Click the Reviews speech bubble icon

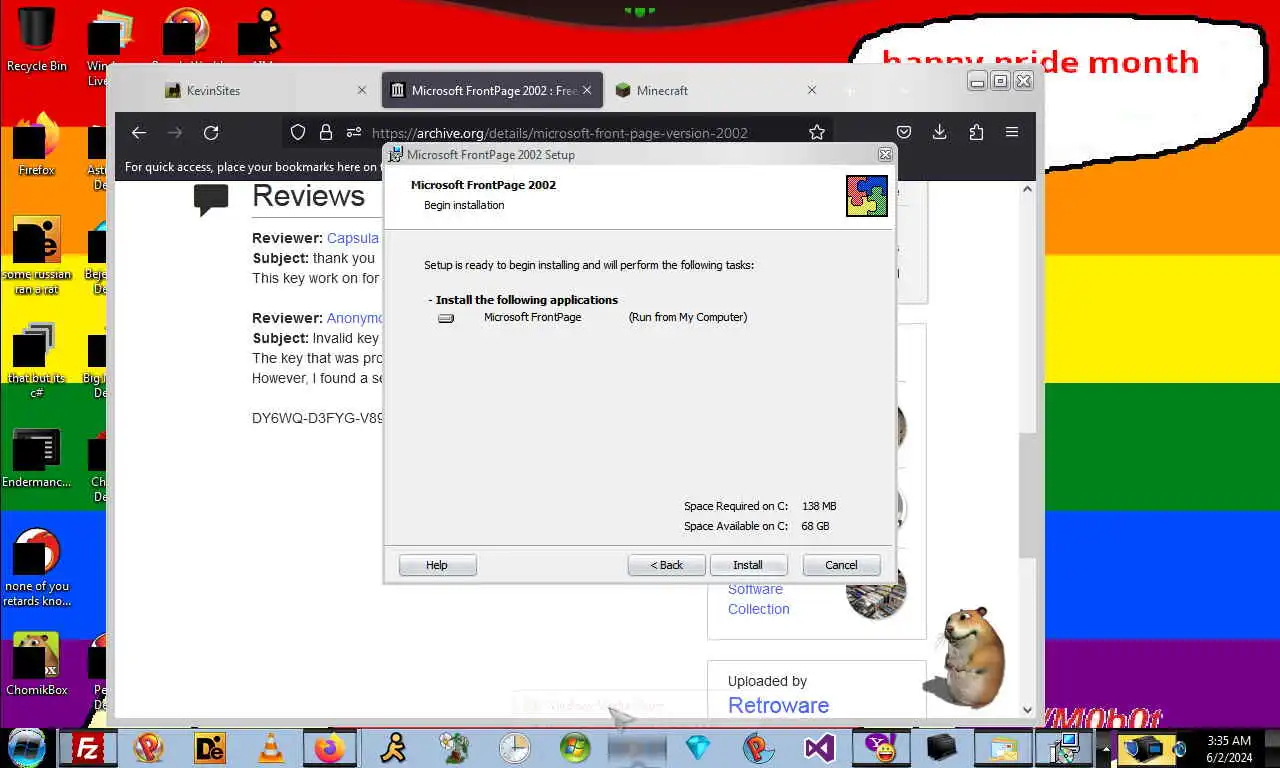coord(211,199)
